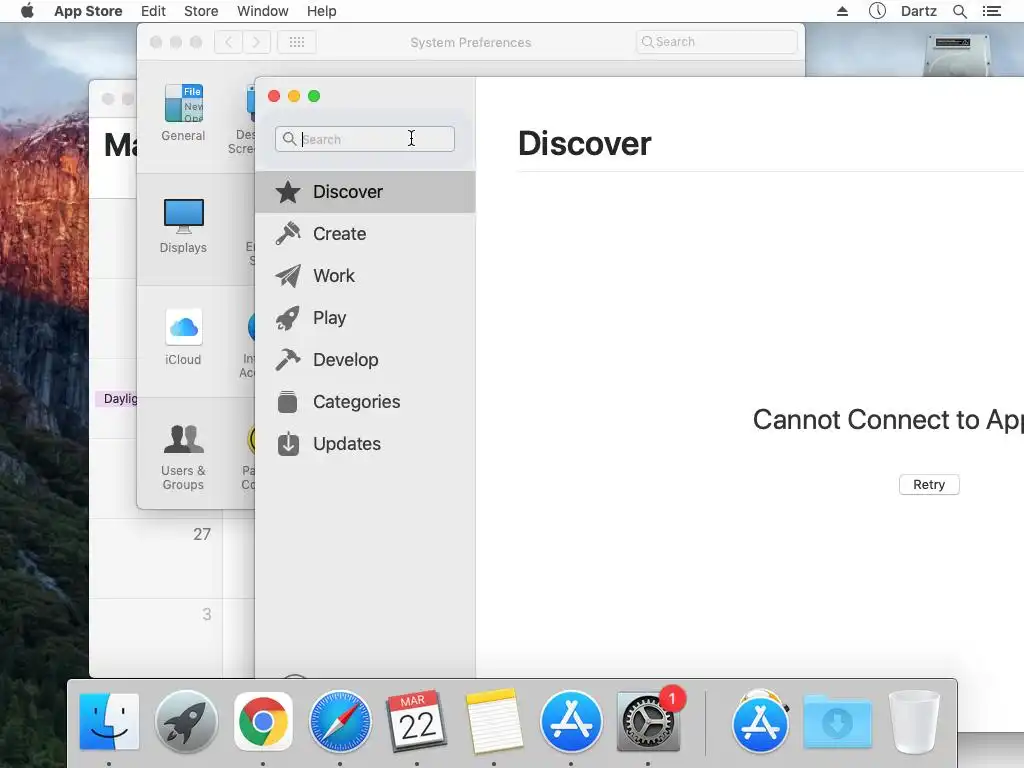Open Categories in App Store sidebar

365,402
